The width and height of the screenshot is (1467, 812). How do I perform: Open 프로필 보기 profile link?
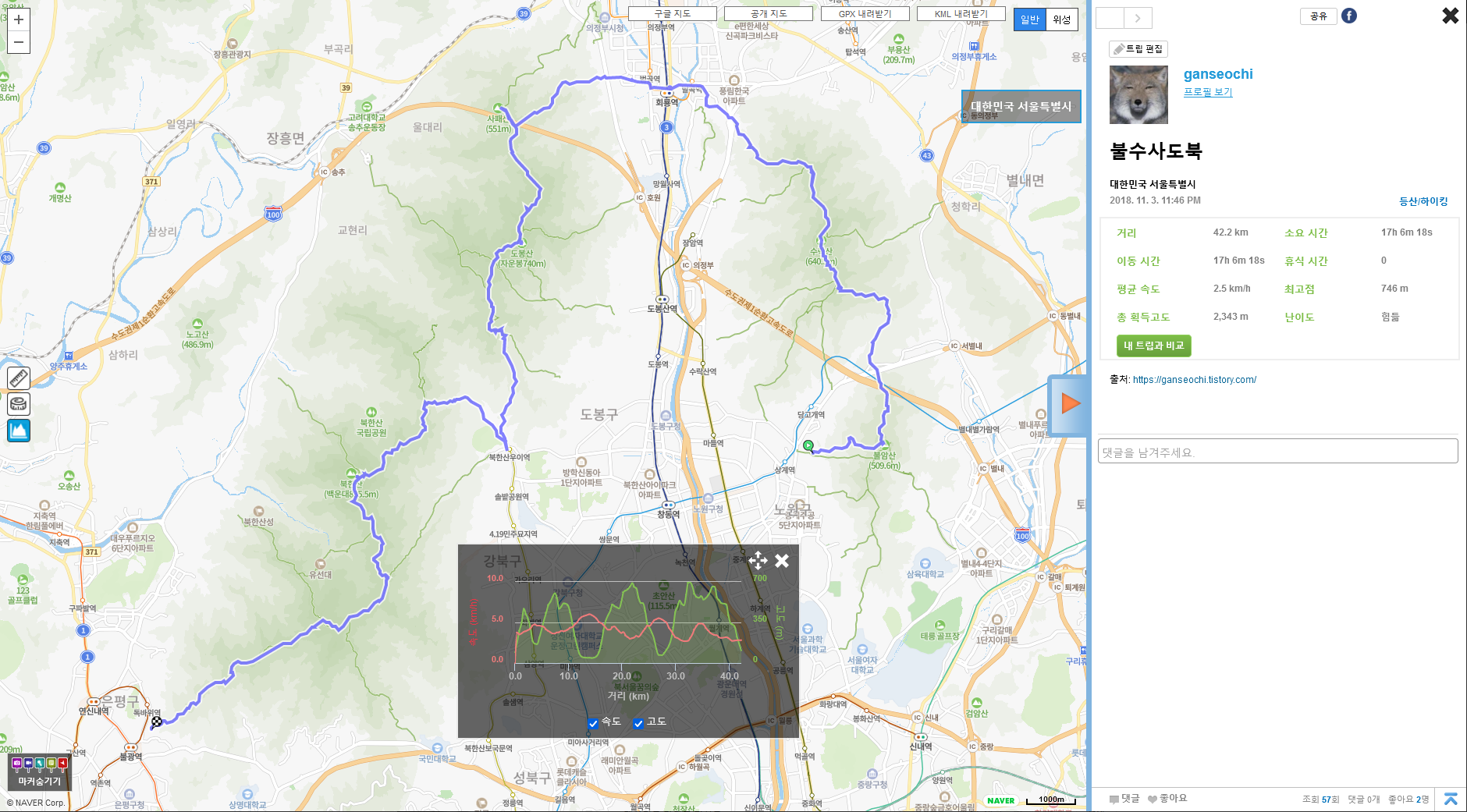tap(1208, 92)
